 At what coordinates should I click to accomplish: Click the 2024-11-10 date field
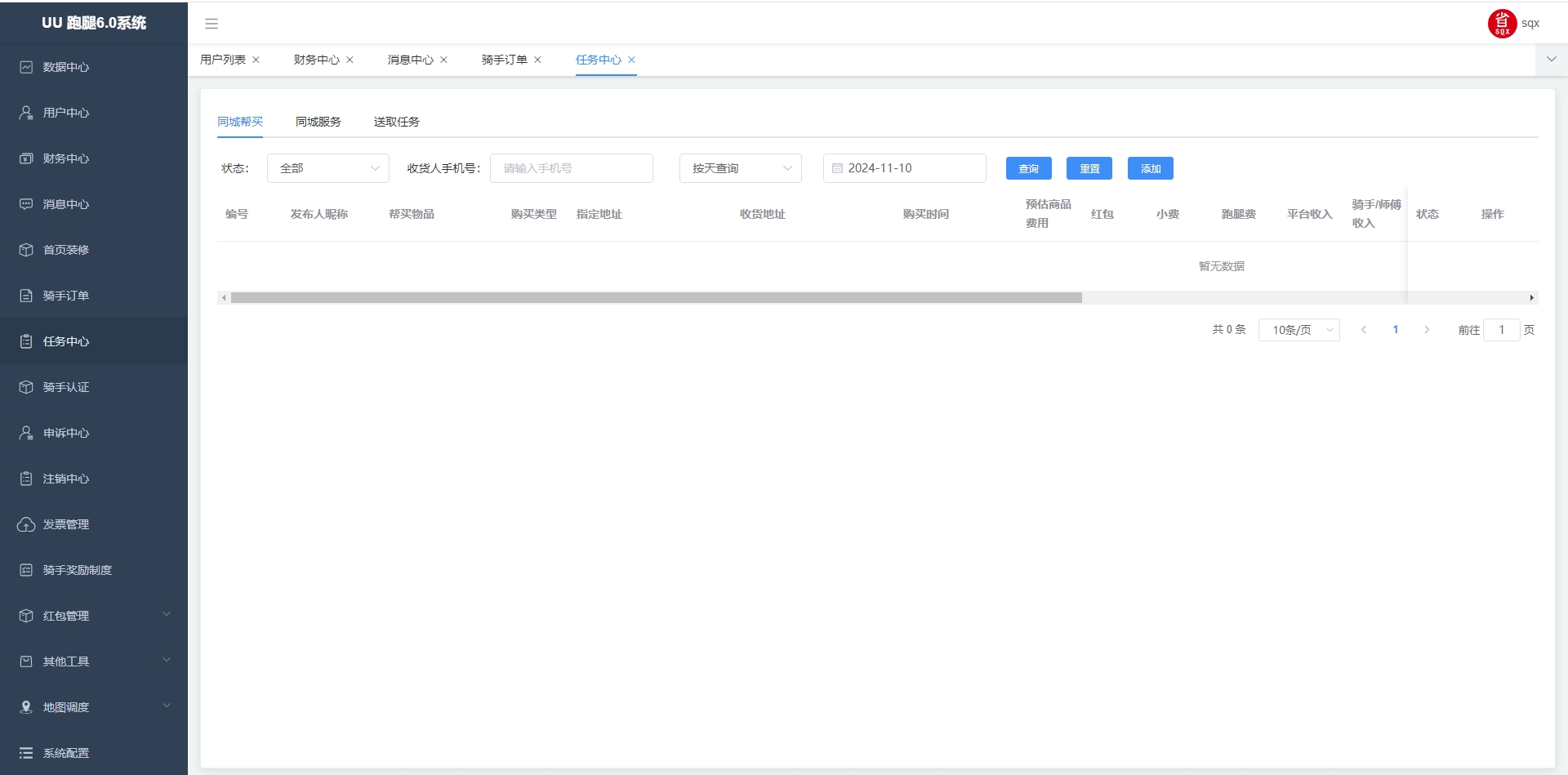coord(905,168)
